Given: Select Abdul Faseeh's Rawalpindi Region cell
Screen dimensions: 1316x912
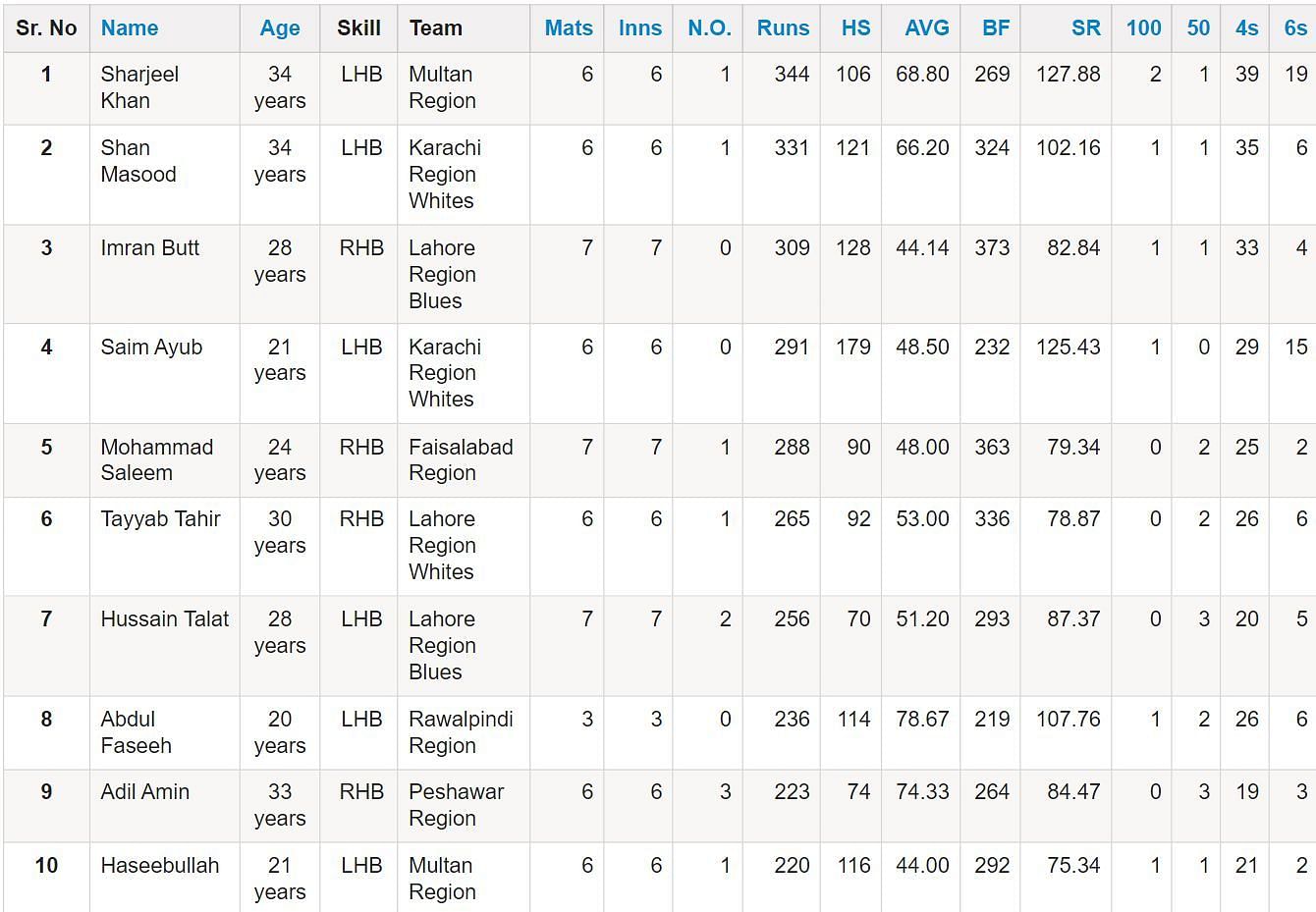Looking at the screenshot, I should tap(464, 732).
